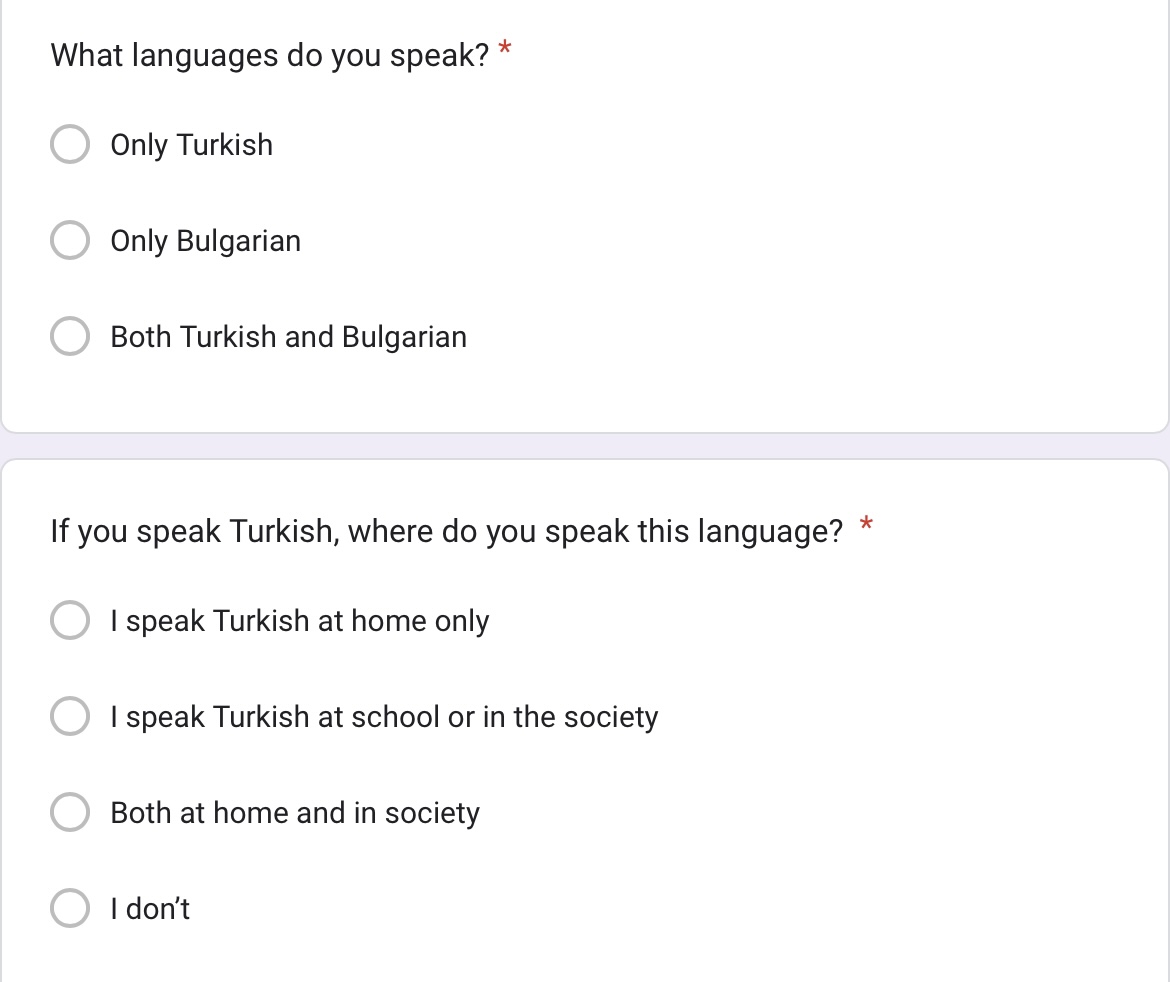Click the Both at home and in society label
Viewport: 1170px width, 982px height.
click(x=295, y=813)
